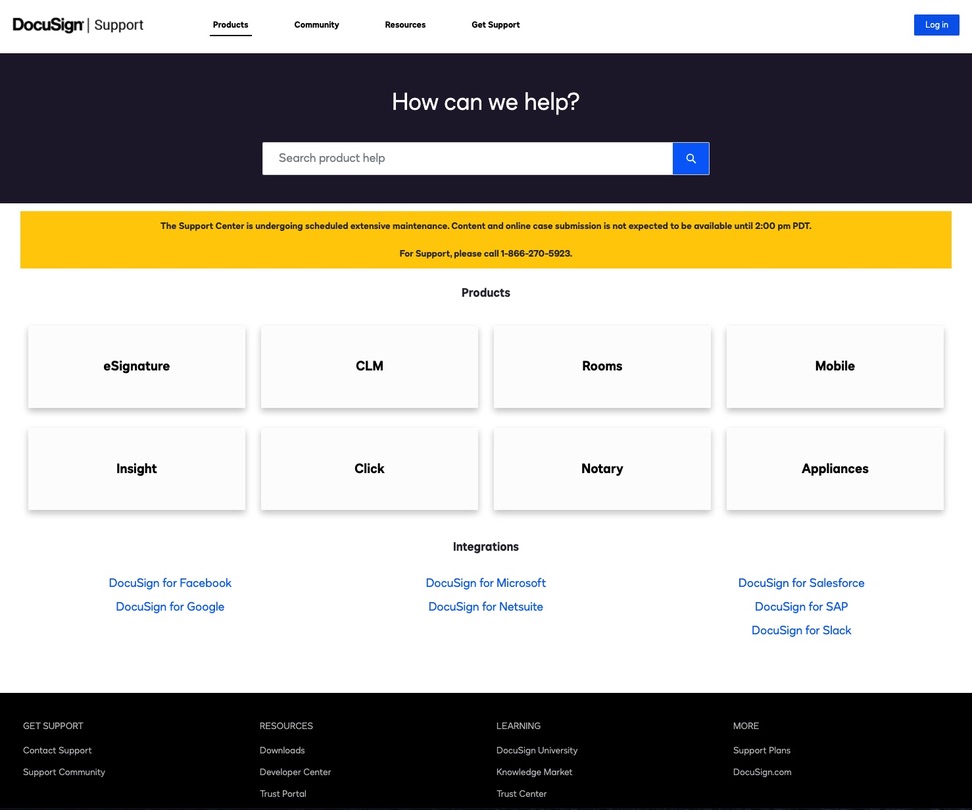Click the Log in button

click(936, 25)
